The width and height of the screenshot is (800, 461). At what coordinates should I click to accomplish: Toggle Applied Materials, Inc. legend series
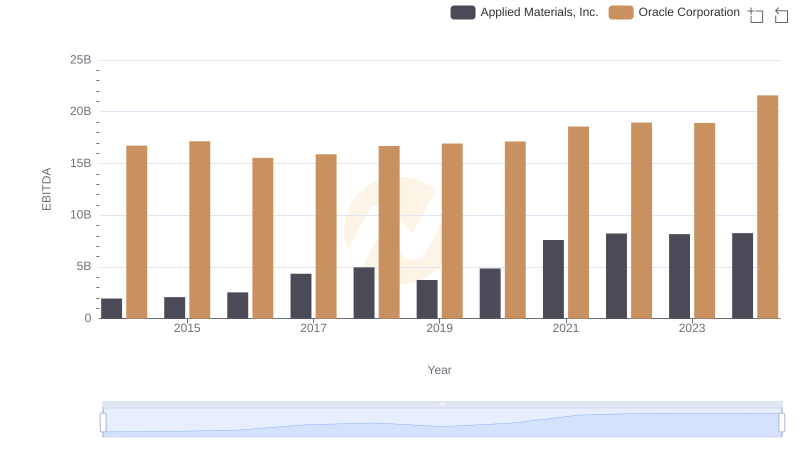[524, 12]
